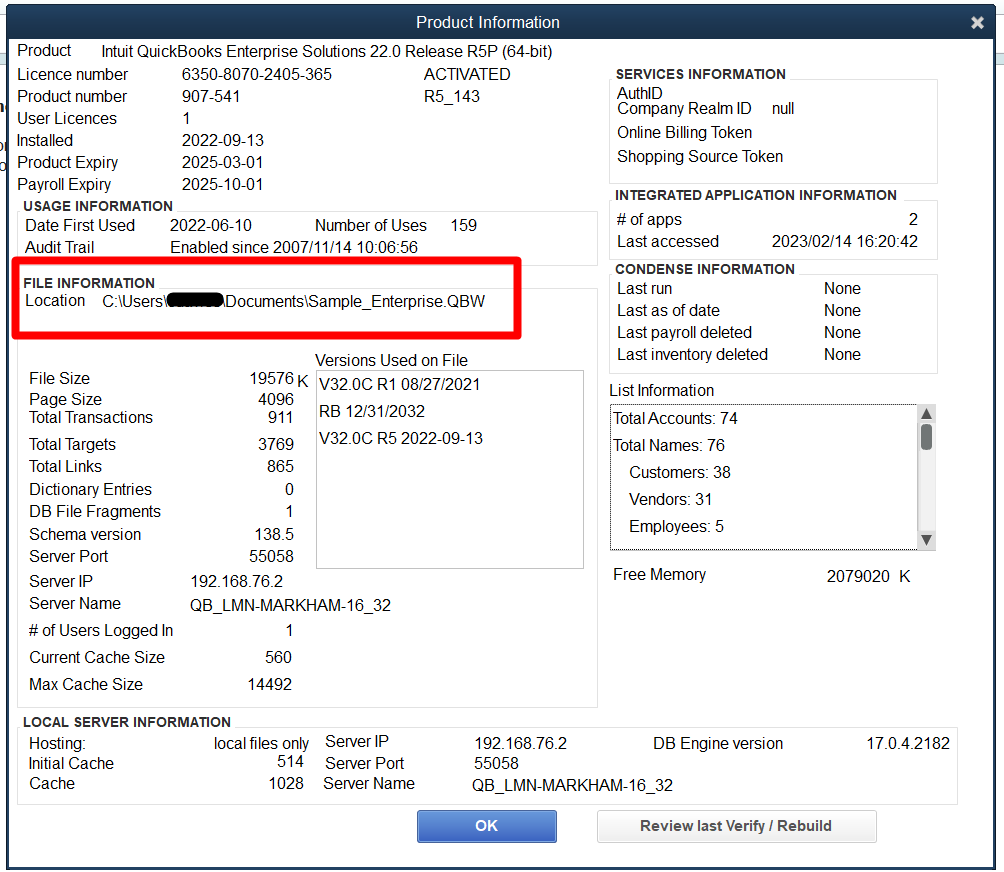
Task: Click the OK button
Action: coord(487,826)
